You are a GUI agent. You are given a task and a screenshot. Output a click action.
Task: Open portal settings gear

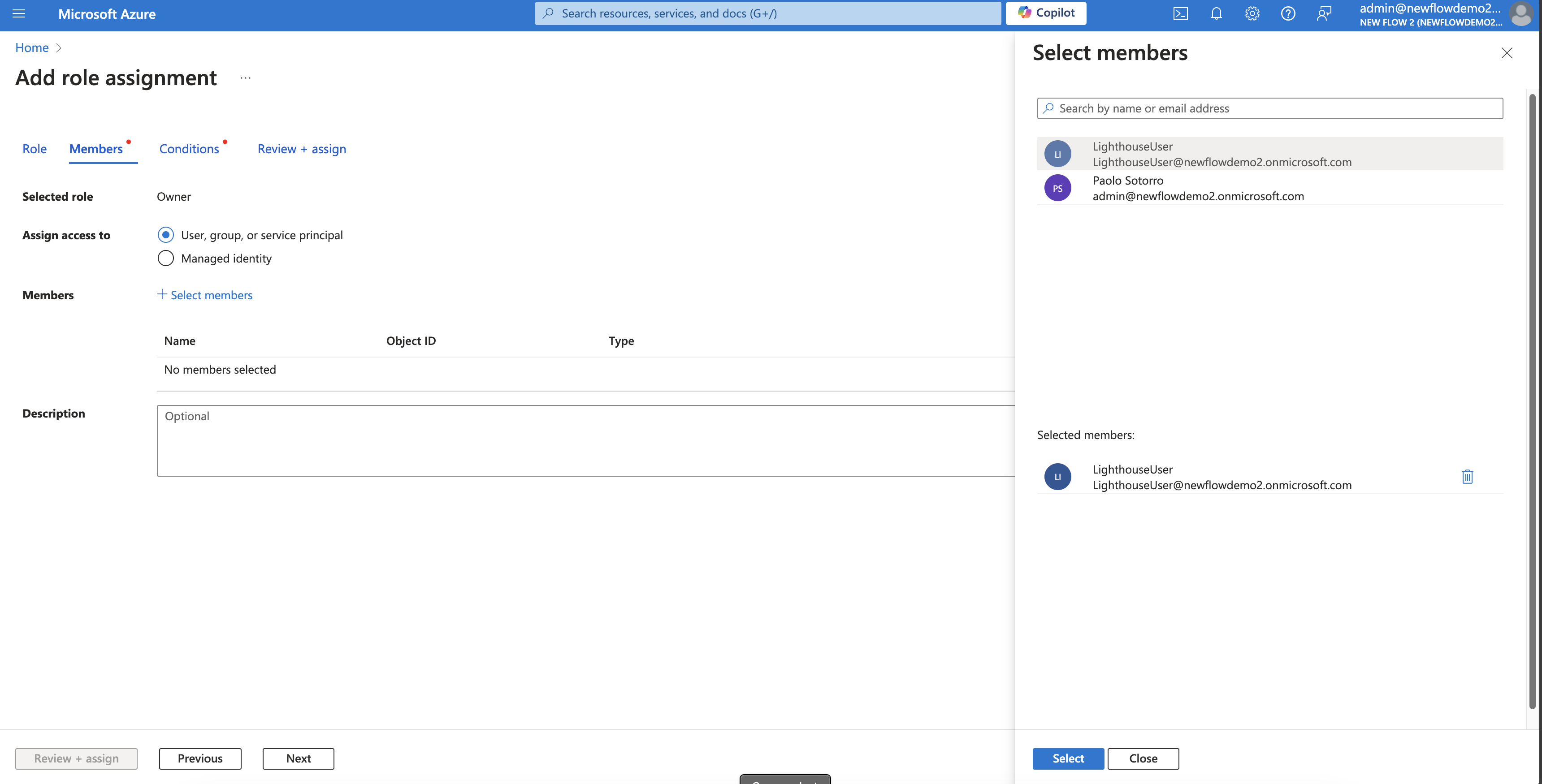point(1252,13)
